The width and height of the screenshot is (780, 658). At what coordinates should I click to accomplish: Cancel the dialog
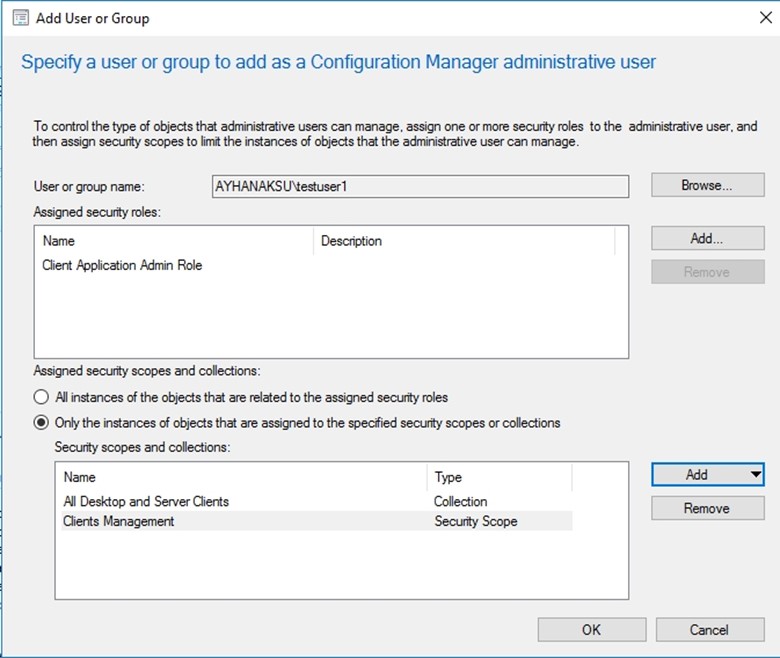point(710,630)
